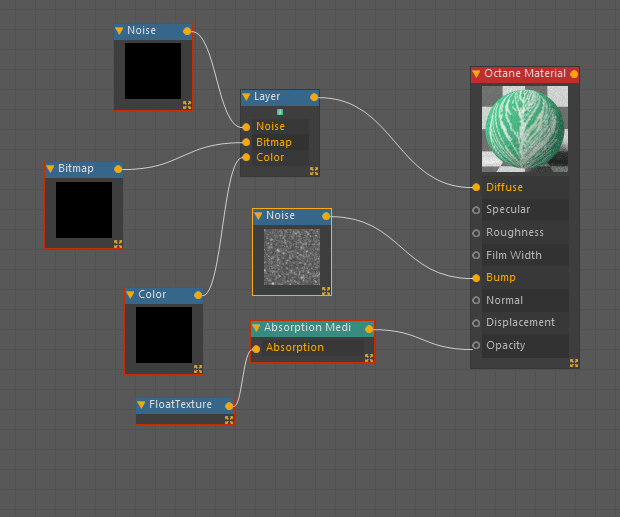Collapse the Absorption Medium node triangle
The height and width of the screenshot is (517, 620).
point(256,328)
